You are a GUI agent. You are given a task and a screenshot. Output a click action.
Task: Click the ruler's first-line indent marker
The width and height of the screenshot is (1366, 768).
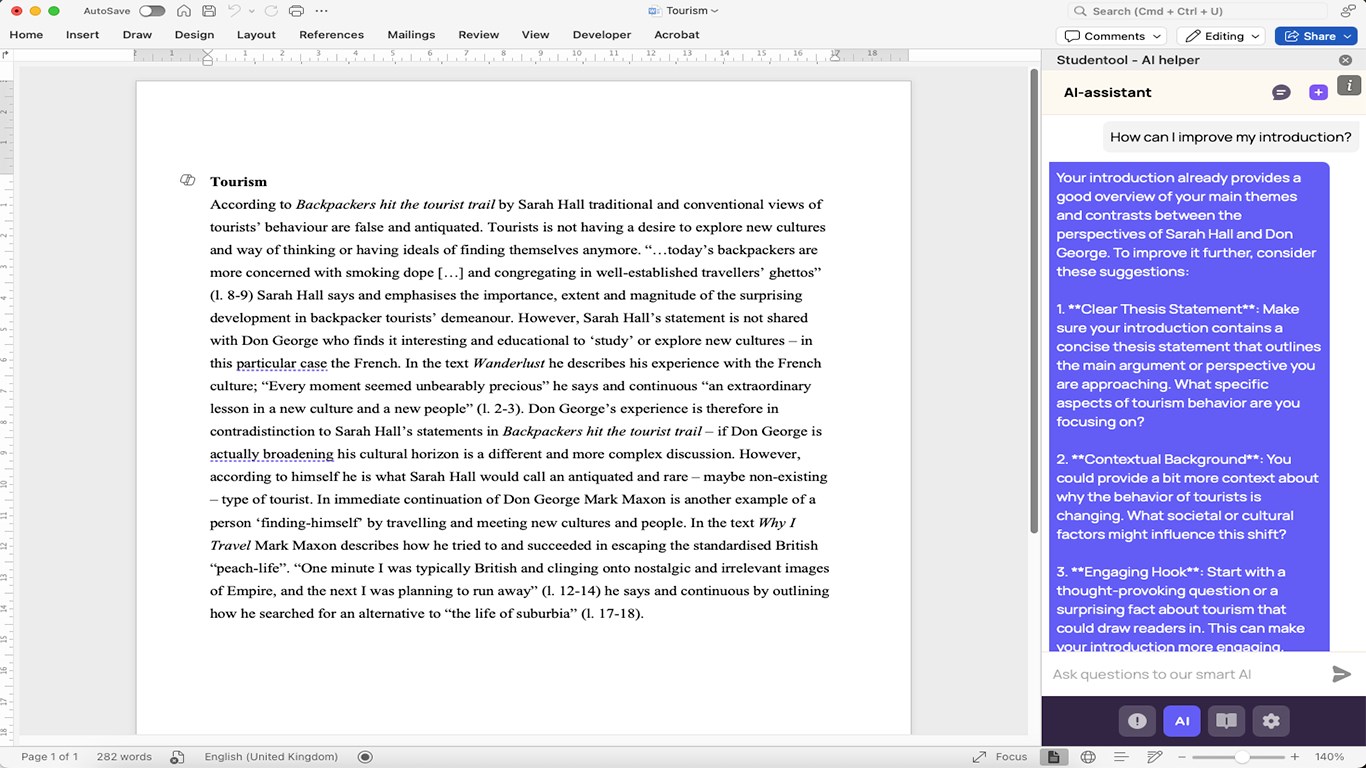pos(208,52)
